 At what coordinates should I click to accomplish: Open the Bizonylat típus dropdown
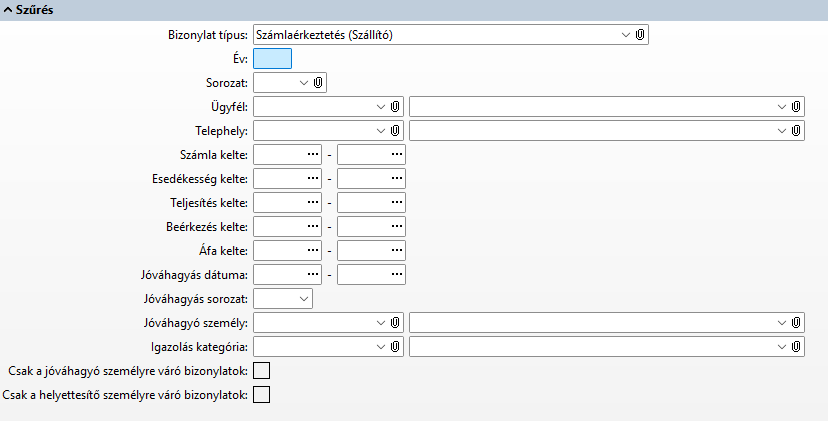point(626,35)
